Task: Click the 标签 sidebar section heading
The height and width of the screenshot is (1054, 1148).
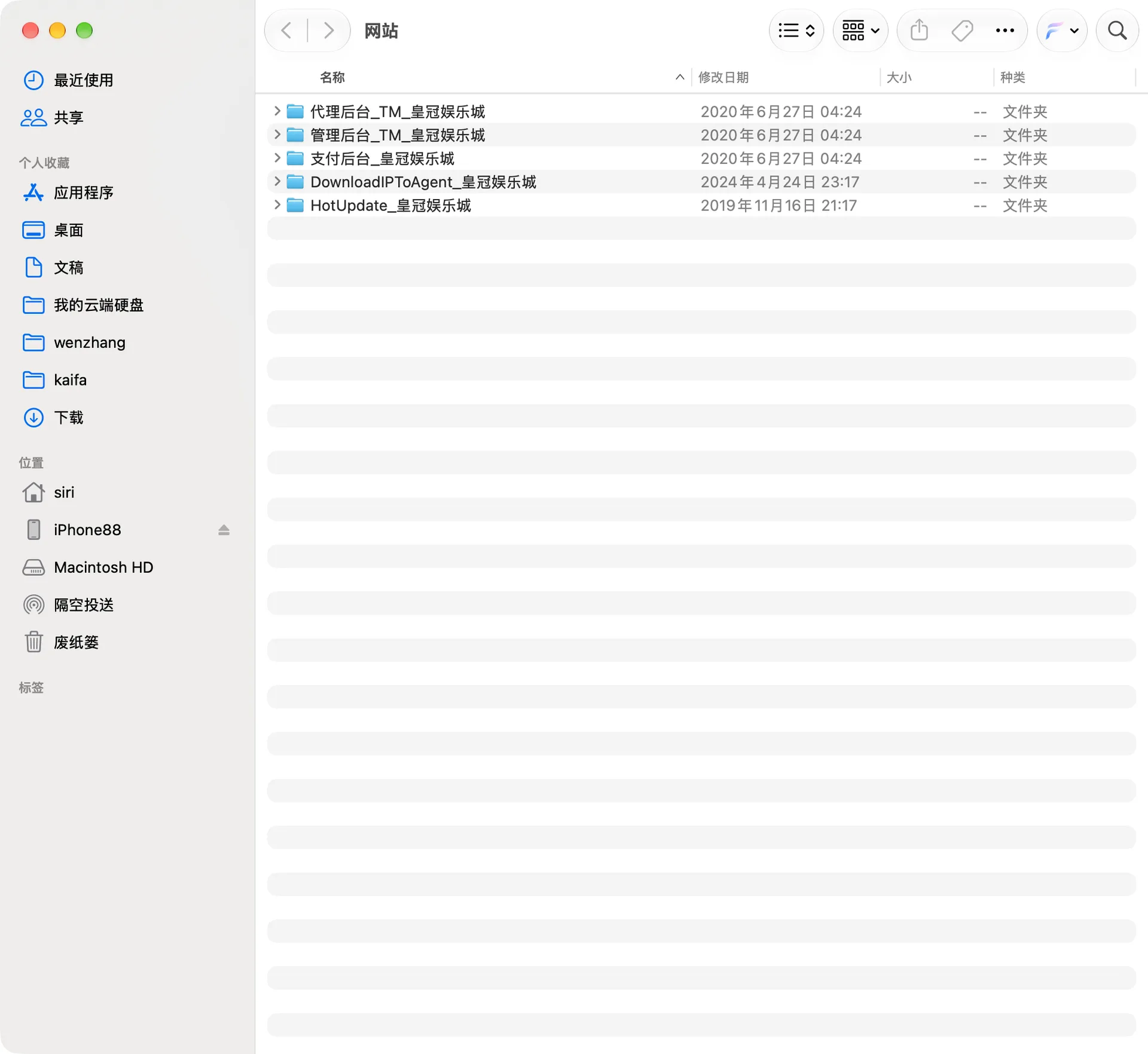Action: pyautogui.click(x=31, y=688)
